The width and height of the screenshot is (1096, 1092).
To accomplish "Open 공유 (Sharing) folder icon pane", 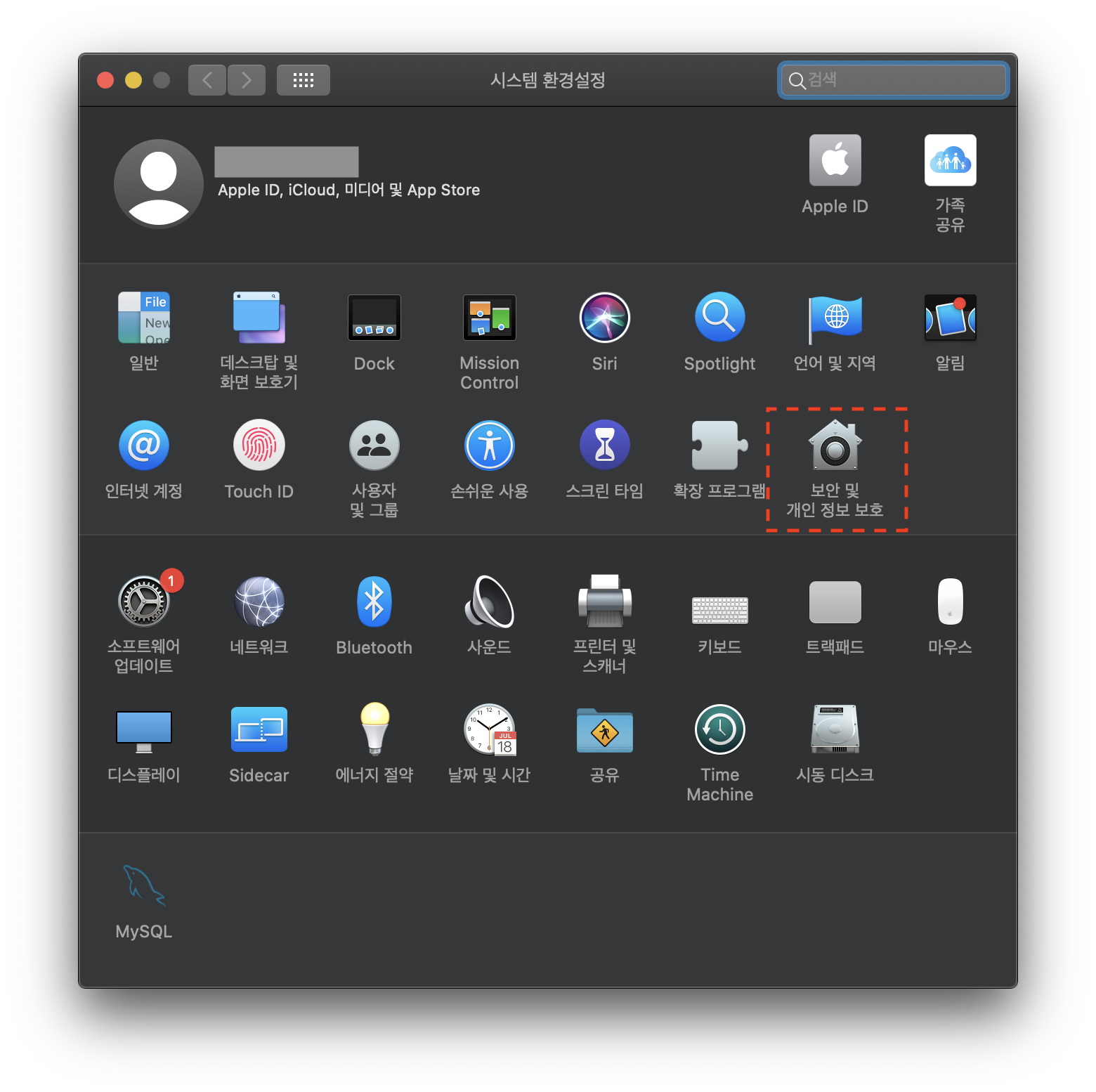I will [x=605, y=731].
